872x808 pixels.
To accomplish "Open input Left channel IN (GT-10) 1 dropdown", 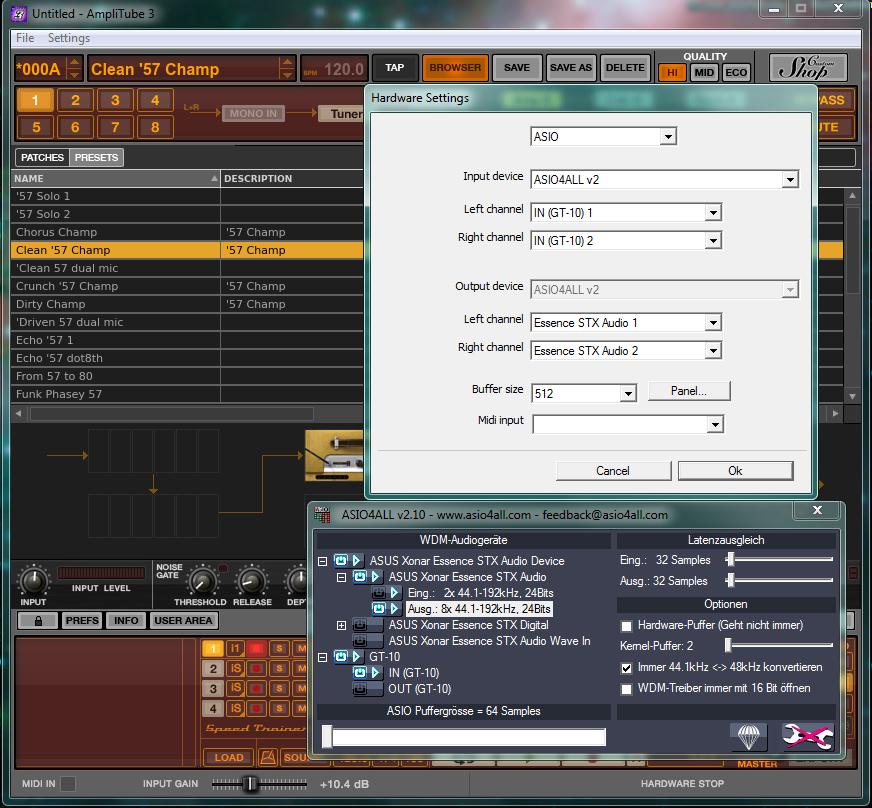I will [x=713, y=212].
